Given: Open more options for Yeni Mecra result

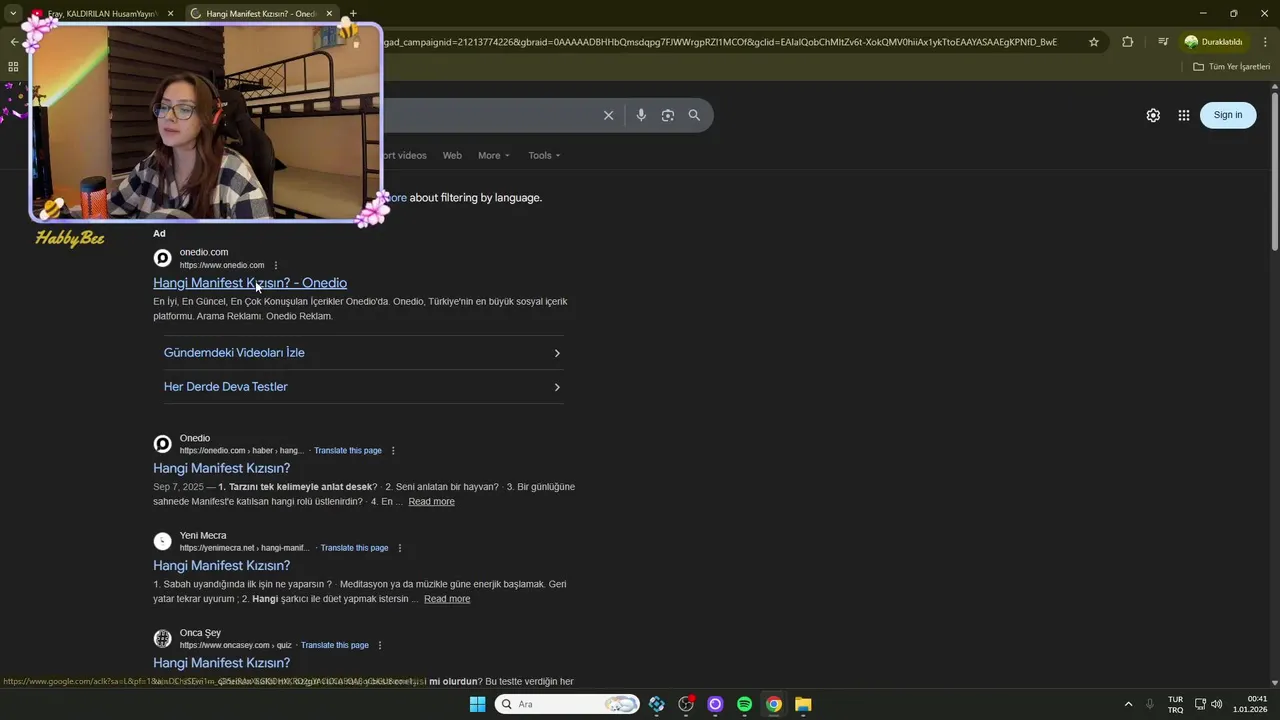Looking at the screenshot, I should point(400,548).
